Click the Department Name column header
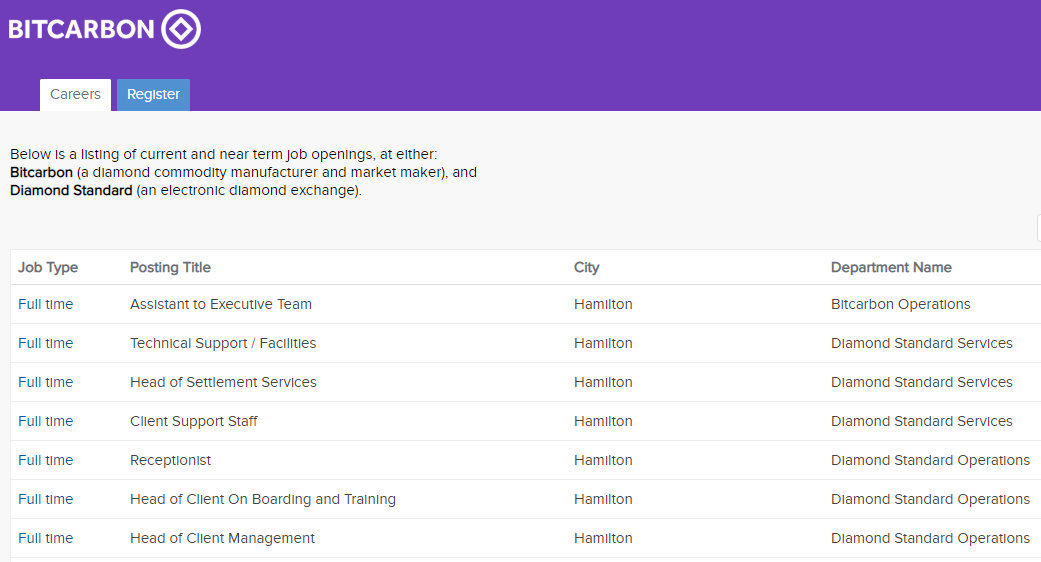This screenshot has width=1041, height=562. pos(891,267)
